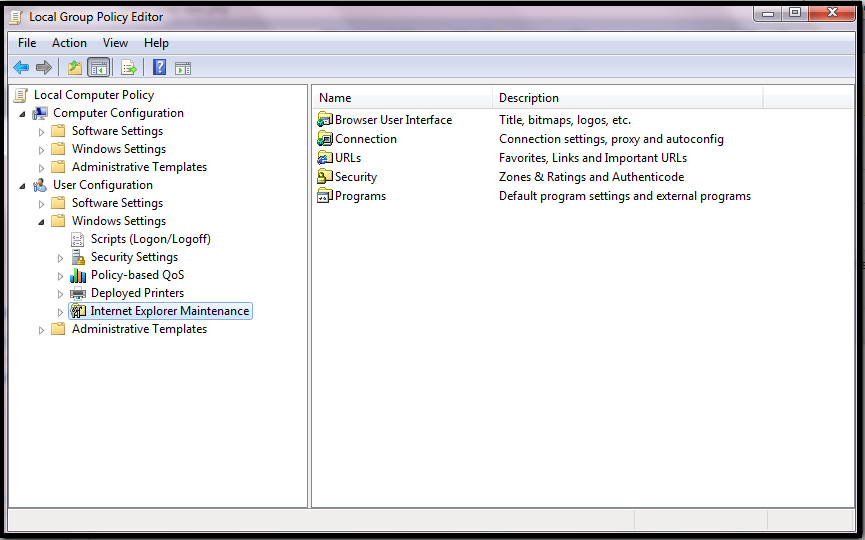This screenshot has height=540, width=865.
Task: Click the Computer Configuration computer icon
Action: click(40, 113)
